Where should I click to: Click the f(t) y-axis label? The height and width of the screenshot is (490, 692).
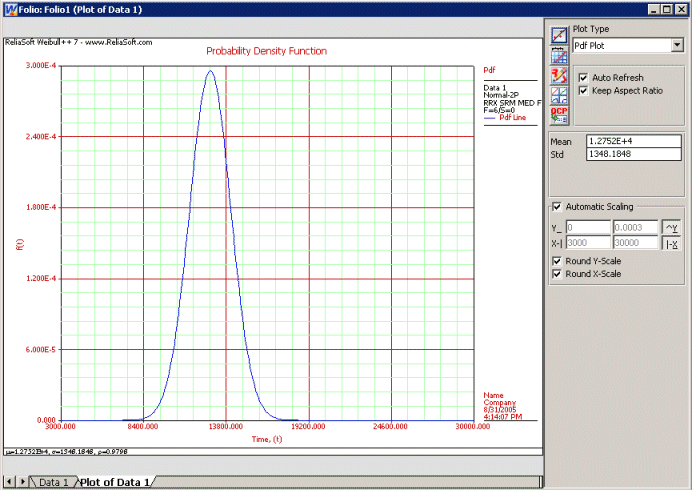click(20, 244)
